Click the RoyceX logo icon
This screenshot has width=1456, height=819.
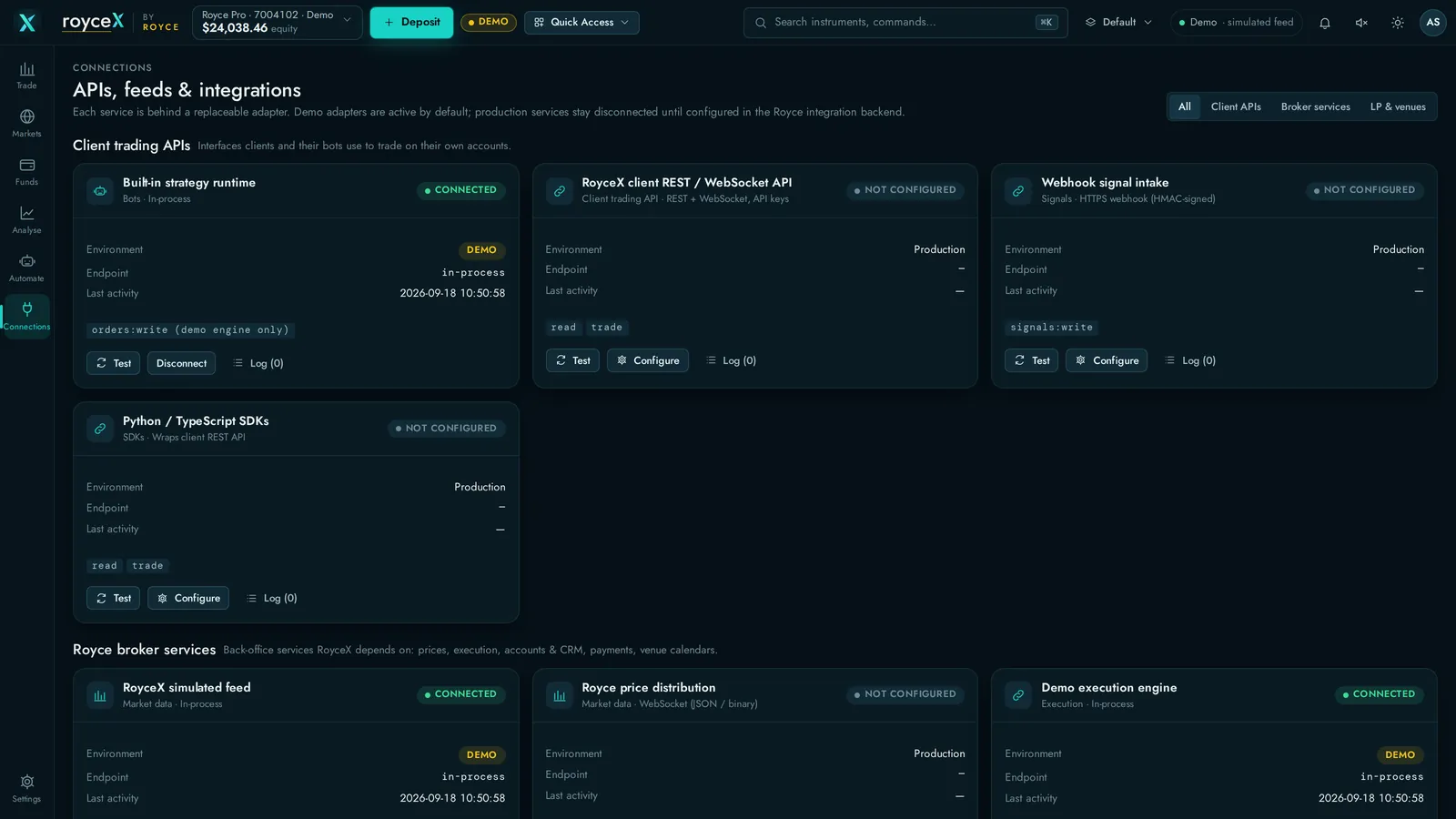(27, 23)
